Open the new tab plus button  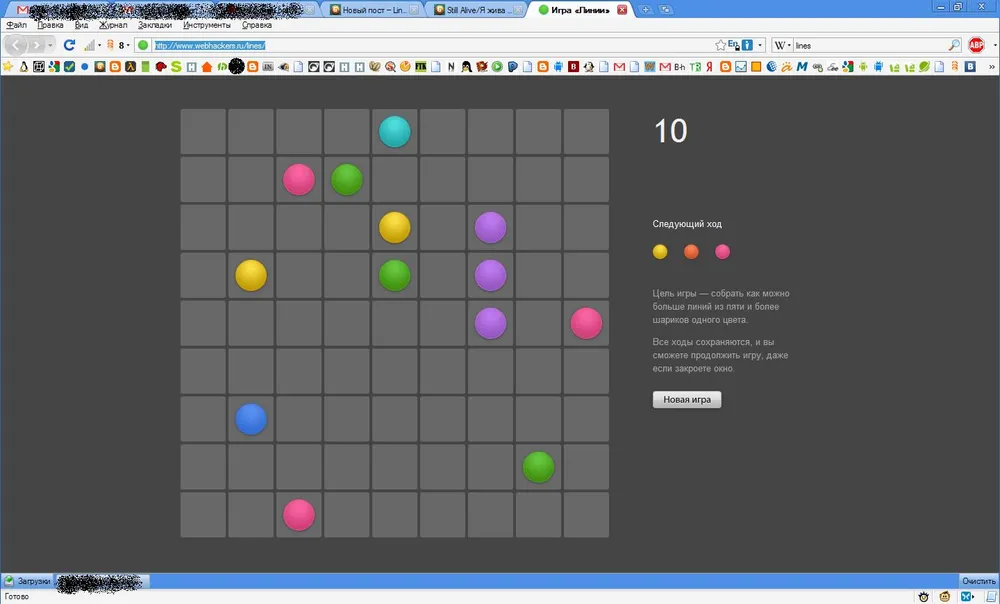click(x=646, y=9)
